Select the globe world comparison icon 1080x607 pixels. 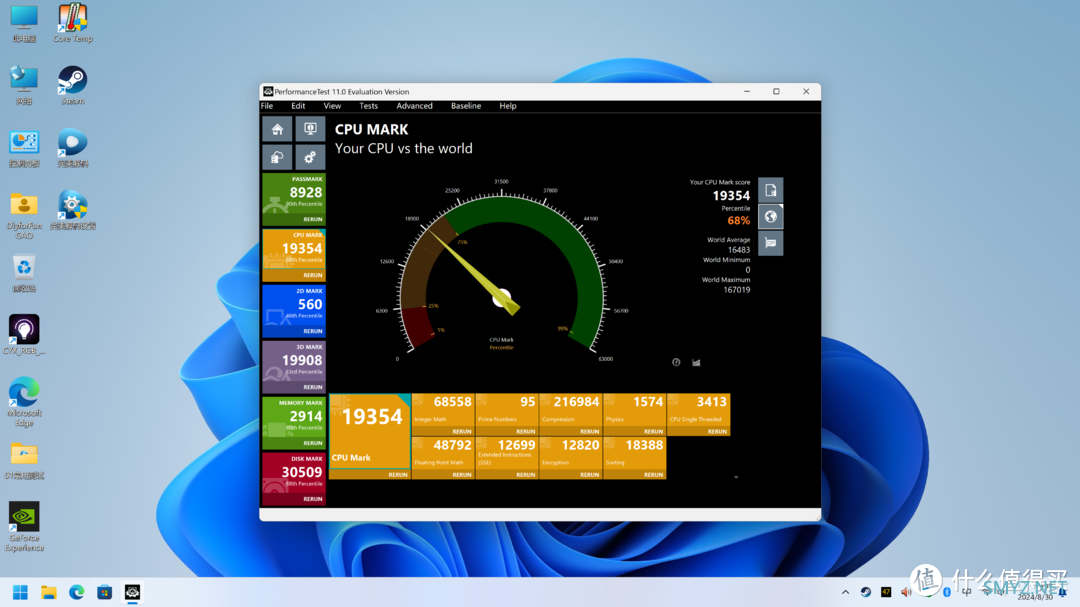tap(771, 216)
